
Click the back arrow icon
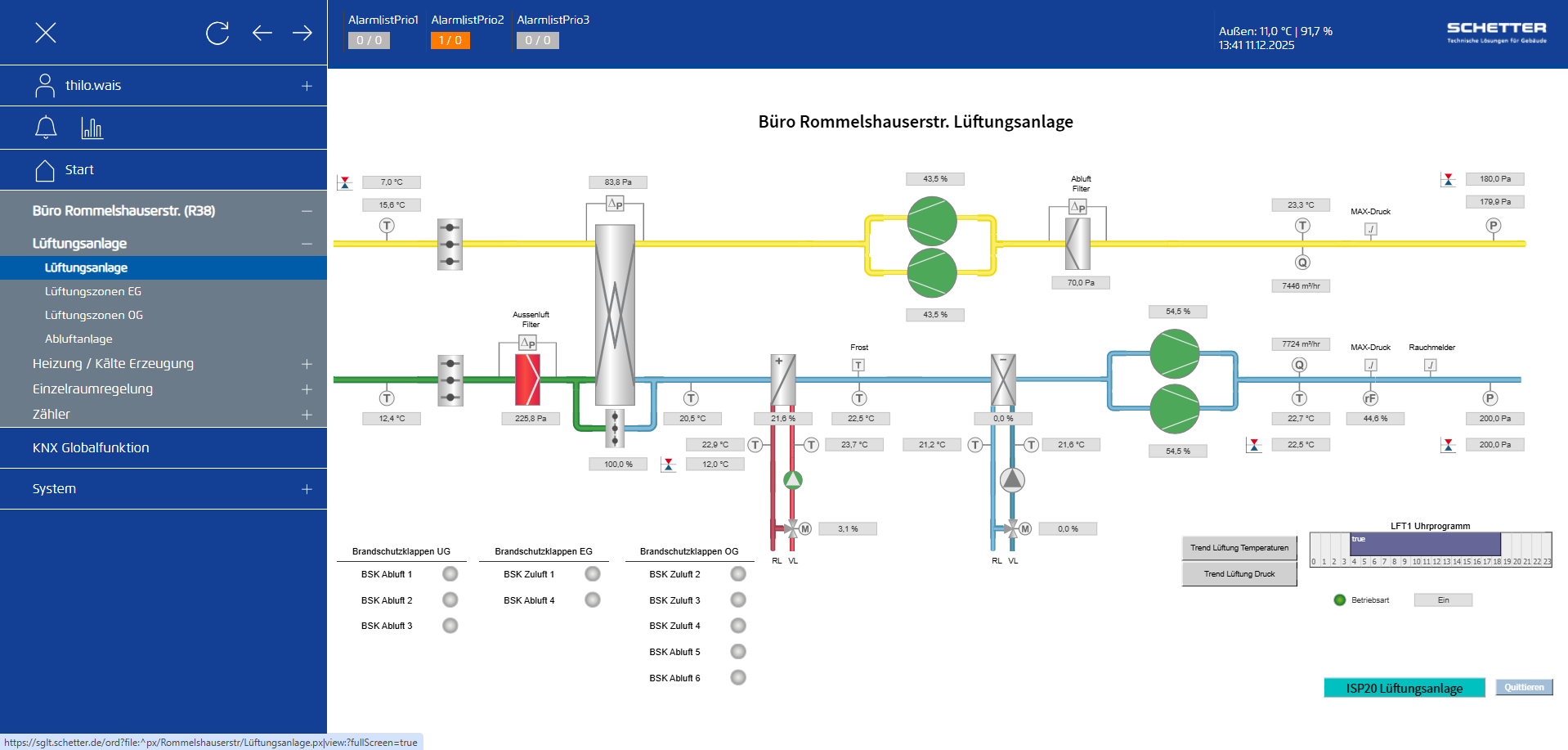coord(262,33)
